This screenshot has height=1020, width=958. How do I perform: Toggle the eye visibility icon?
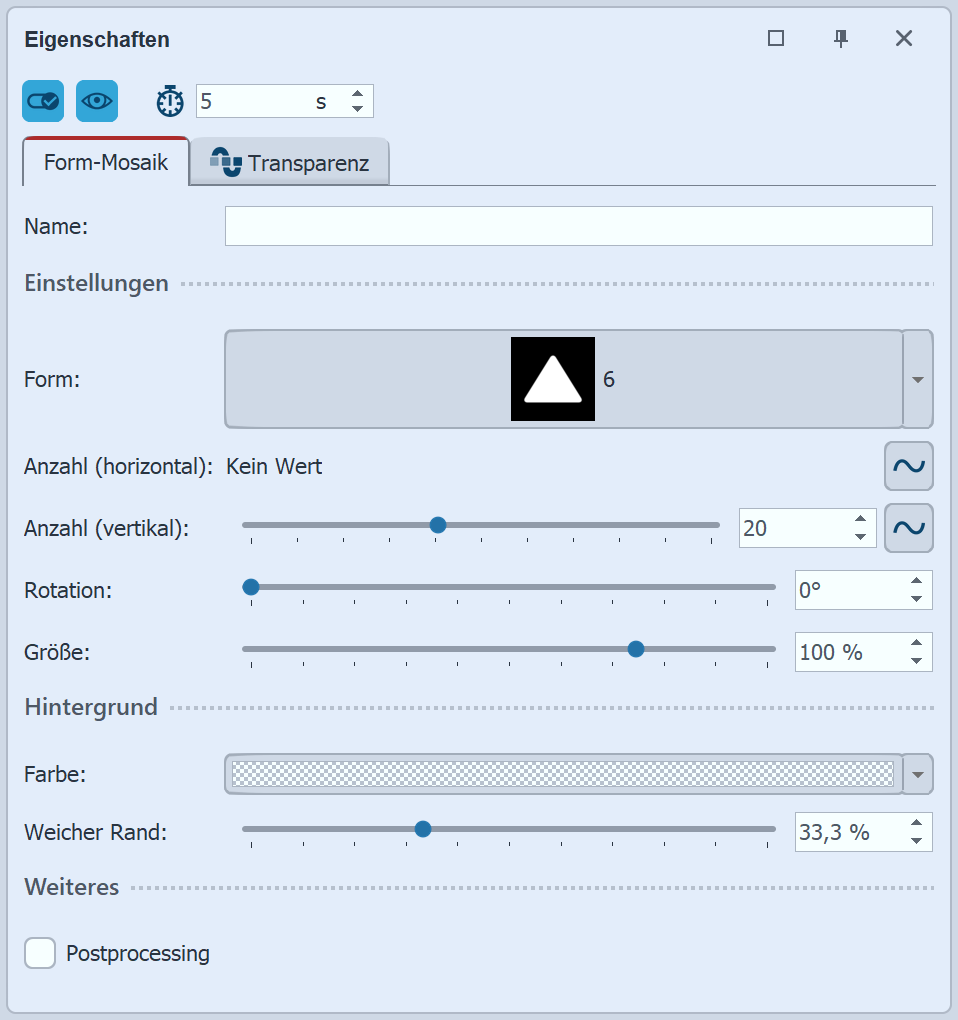[97, 101]
